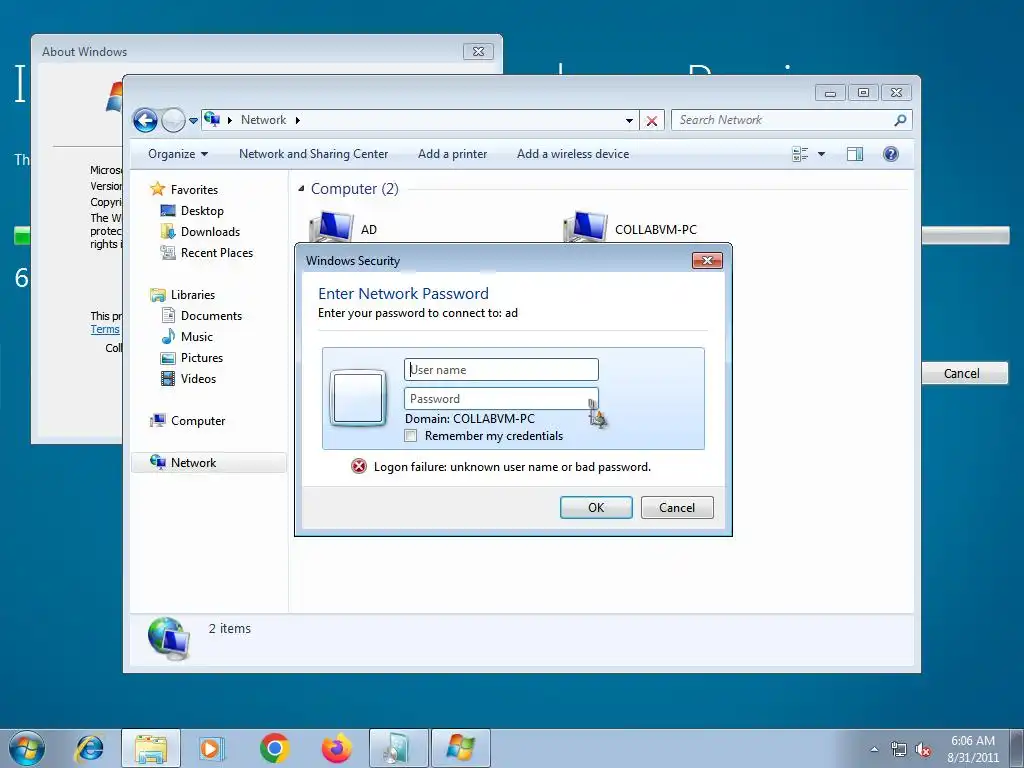Open the Start menu orb
This screenshot has width=1024, height=768.
coord(27,748)
